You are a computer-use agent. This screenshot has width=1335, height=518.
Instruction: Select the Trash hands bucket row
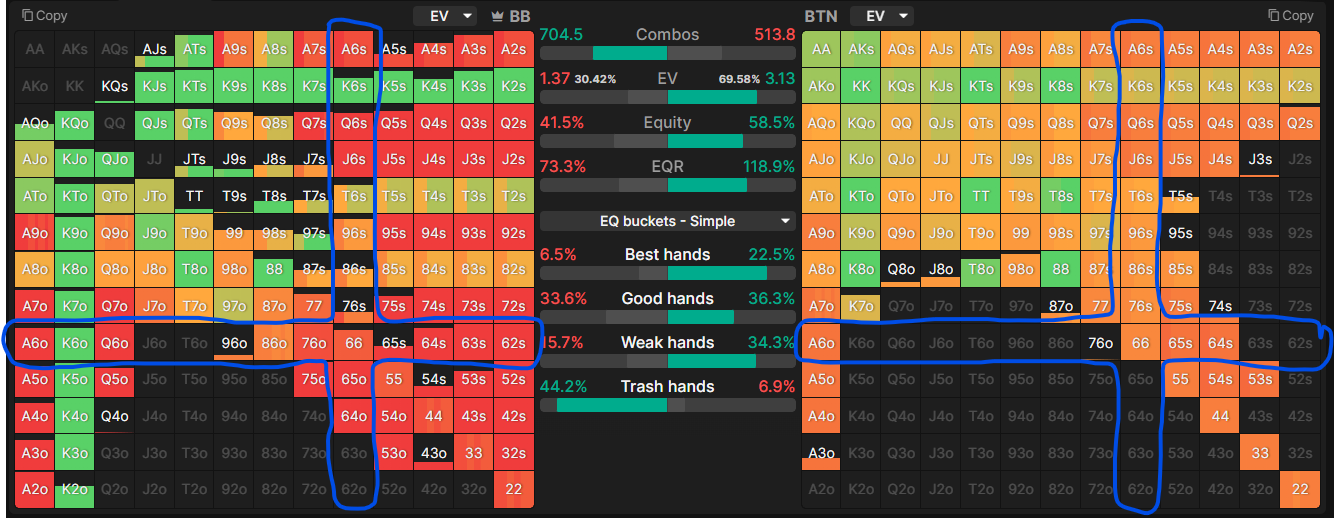click(667, 387)
